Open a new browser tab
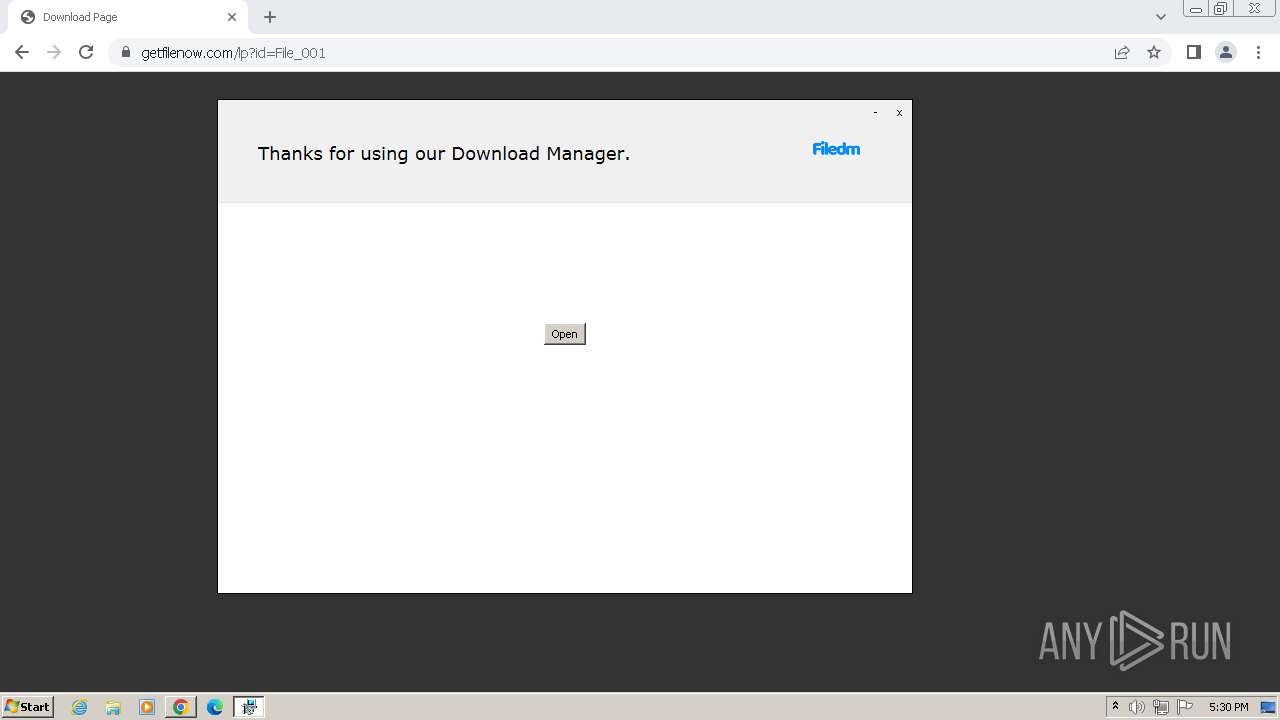 [270, 17]
